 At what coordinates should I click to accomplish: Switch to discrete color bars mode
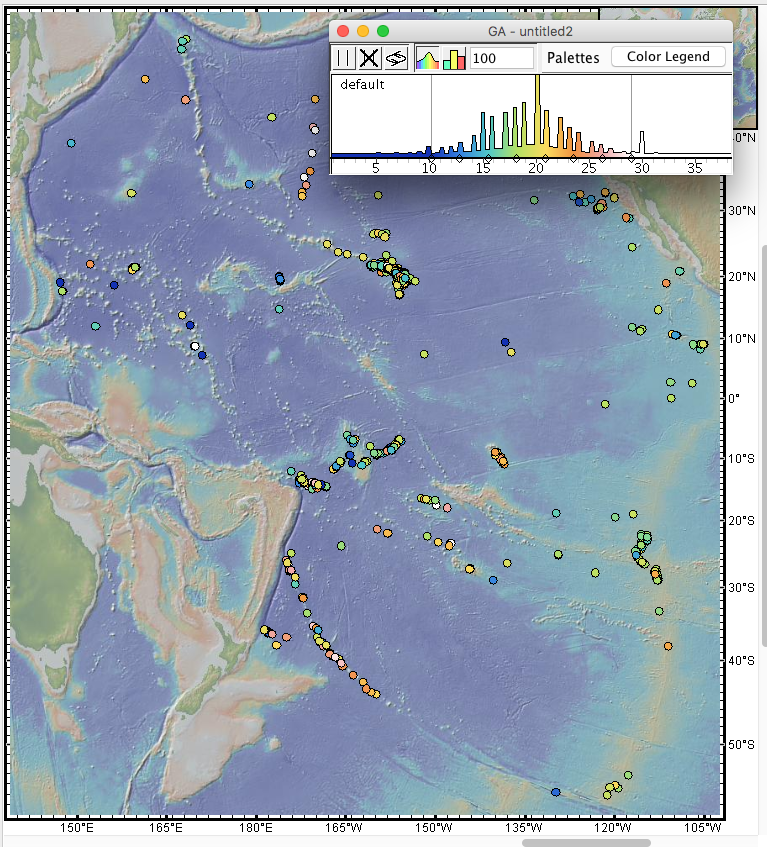pyautogui.click(x=454, y=59)
